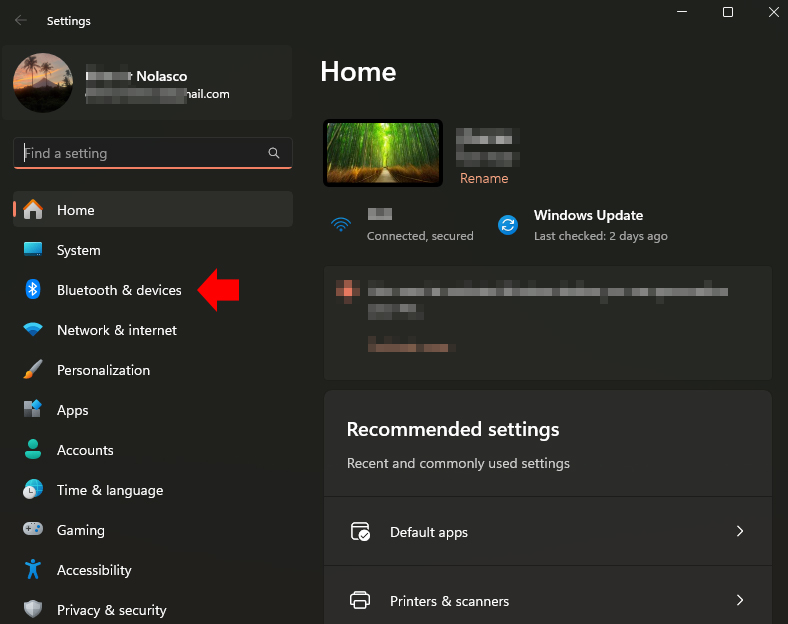The image size is (788, 624).
Task: Click the back arrow in Settings header
Action: 21,21
